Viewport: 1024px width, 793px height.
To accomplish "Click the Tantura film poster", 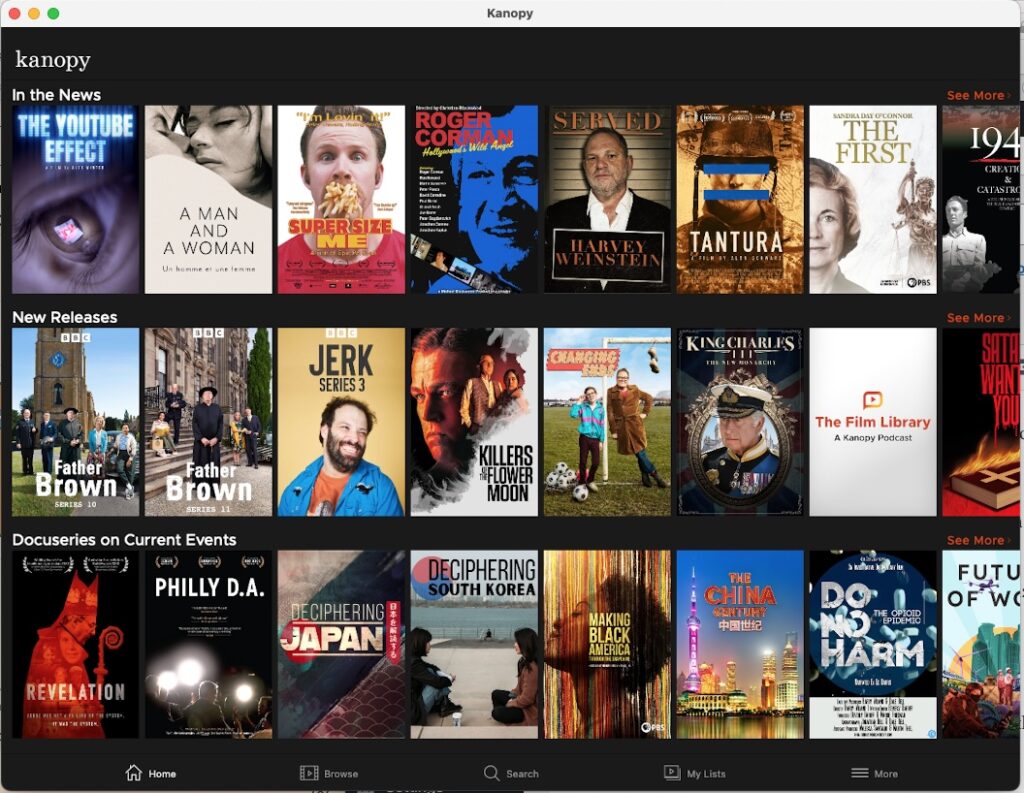I will [x=739, y=199].
